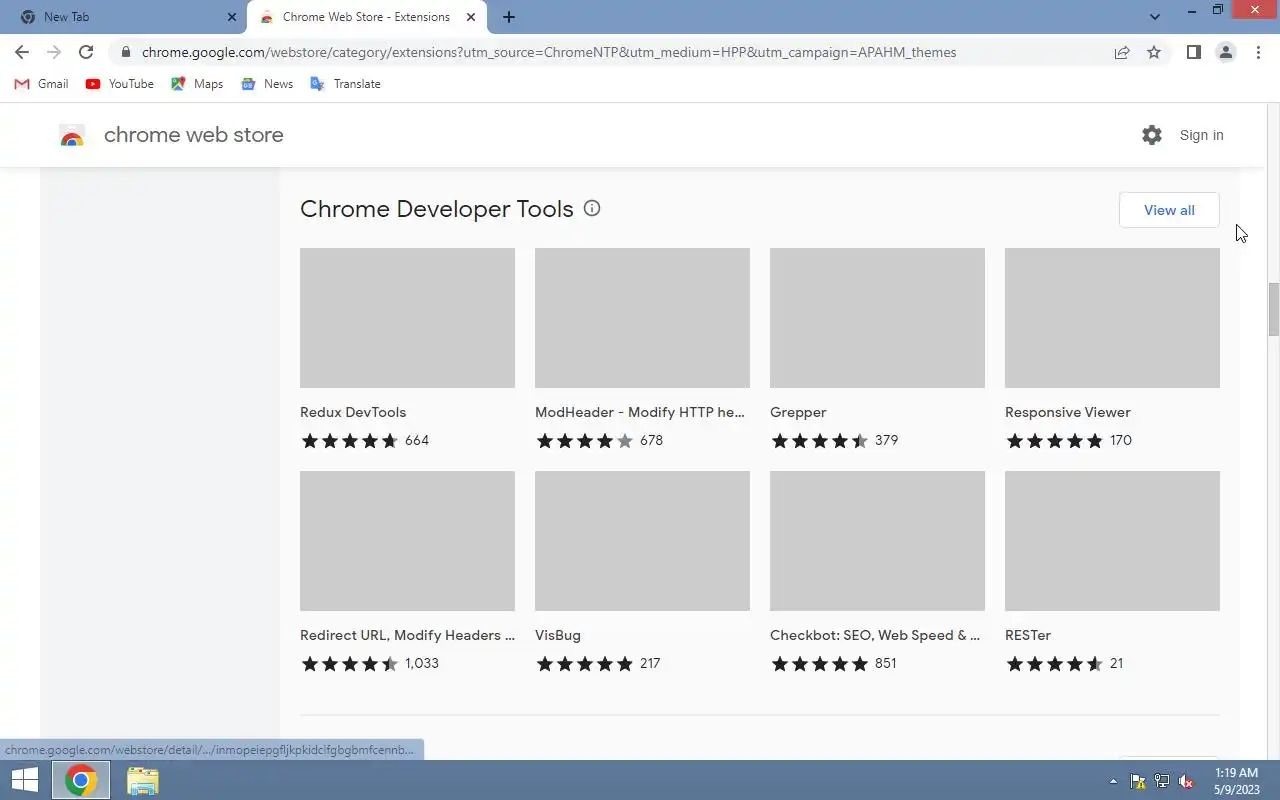This screenshot has width=1280, height=800.
Task: Click the browser back arrow
Action: pos(22,52)
